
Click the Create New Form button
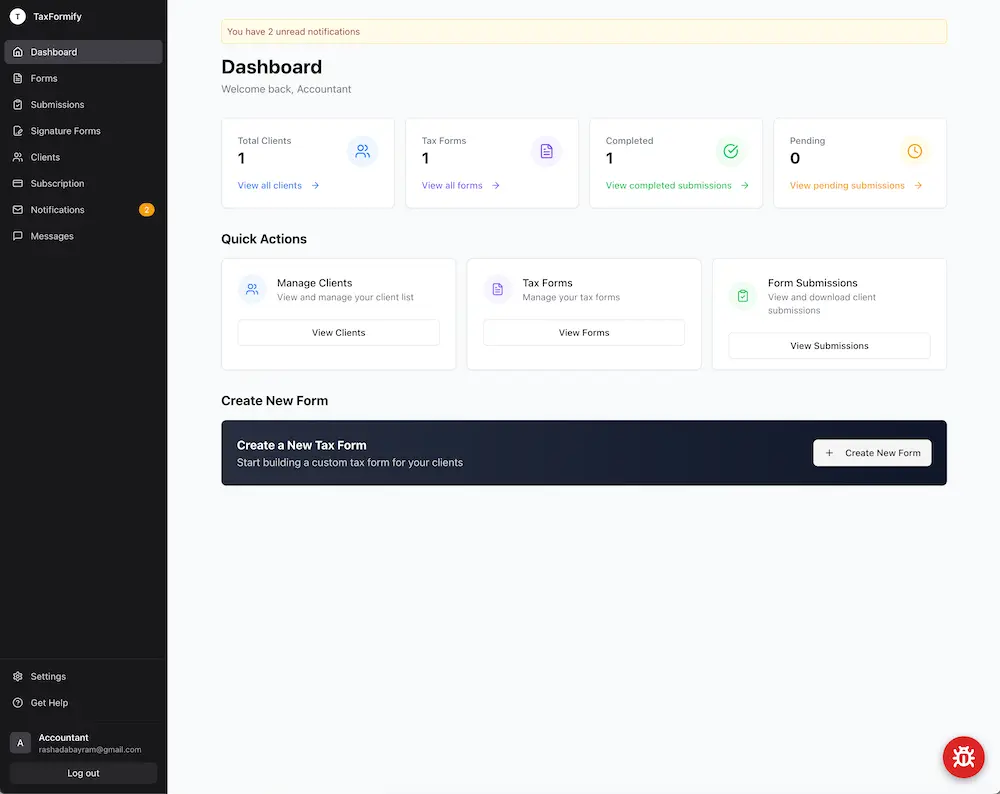coord(872,453)
